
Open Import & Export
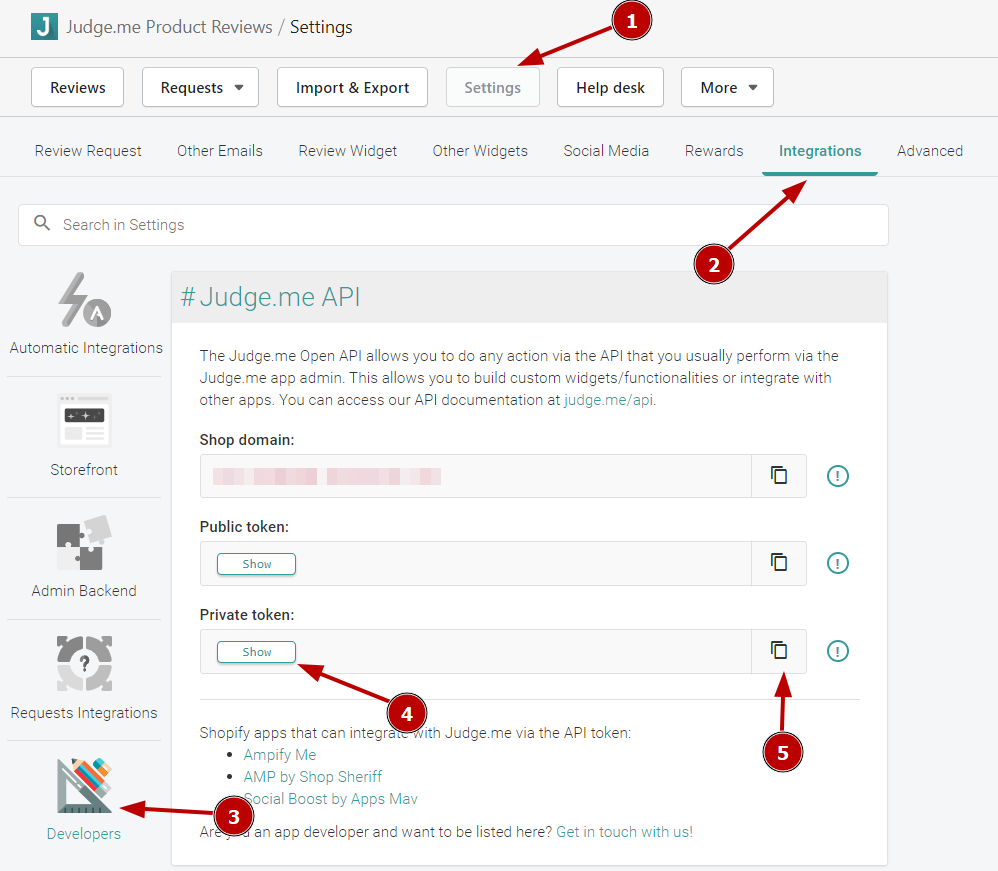(x=352, y=87)
